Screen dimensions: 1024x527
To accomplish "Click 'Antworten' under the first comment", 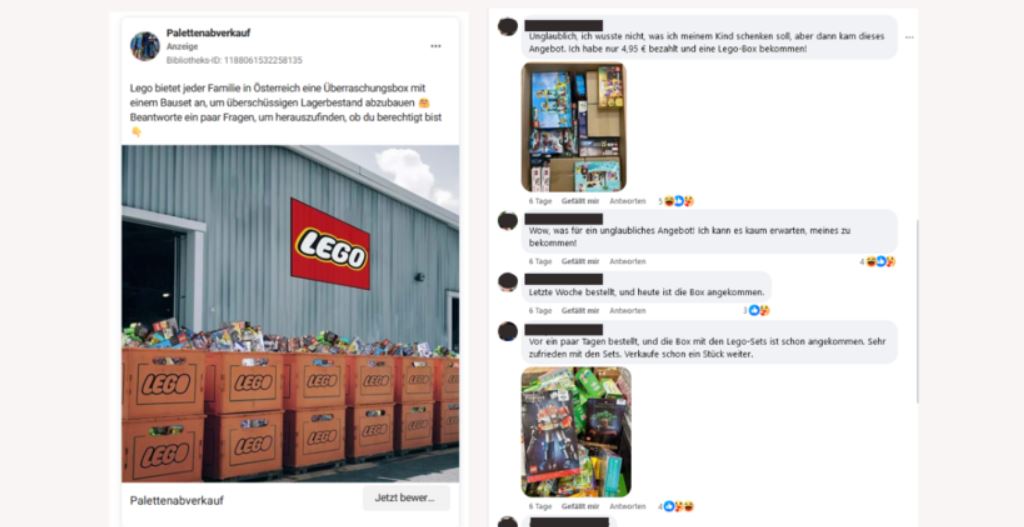I will click(x=628, y=201).
